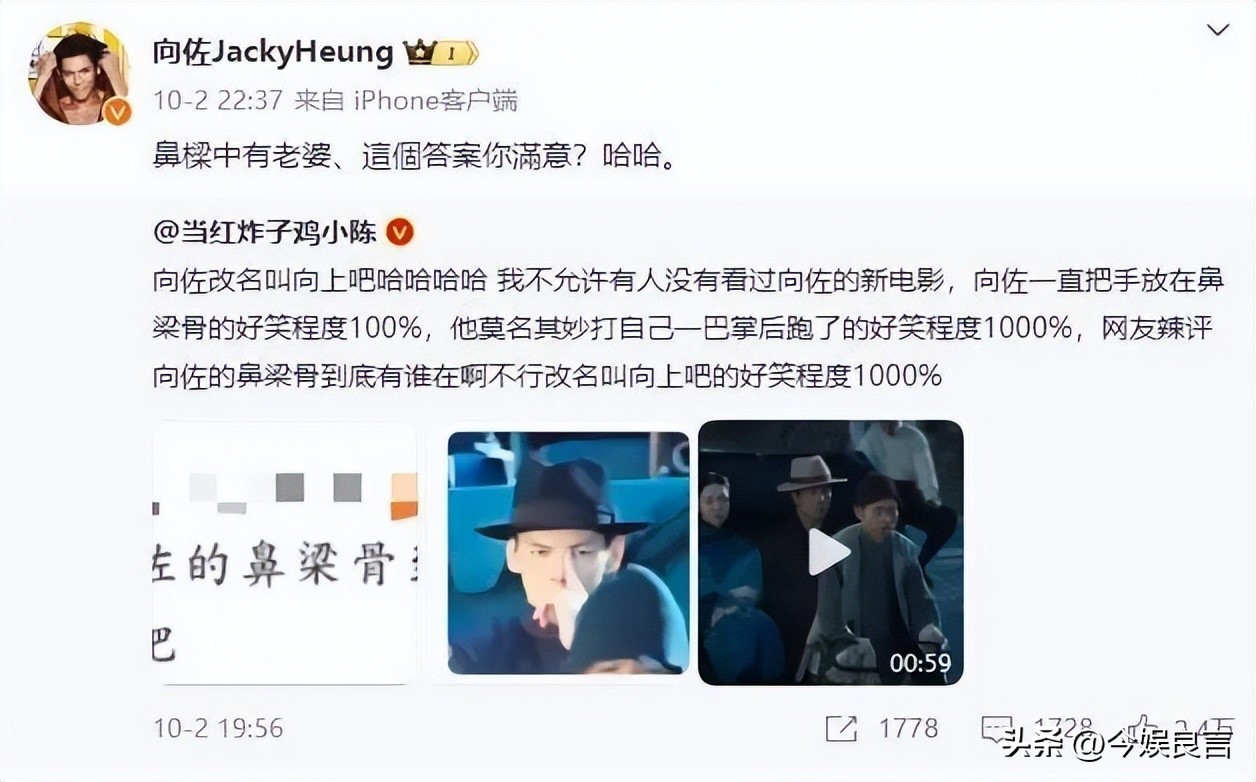
Task: Click the repost count 1778
Action: [908, 728]
